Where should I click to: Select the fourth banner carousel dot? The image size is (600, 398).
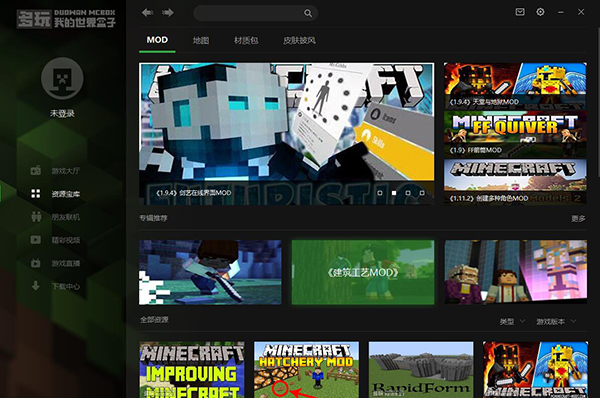tap(422, 193)
